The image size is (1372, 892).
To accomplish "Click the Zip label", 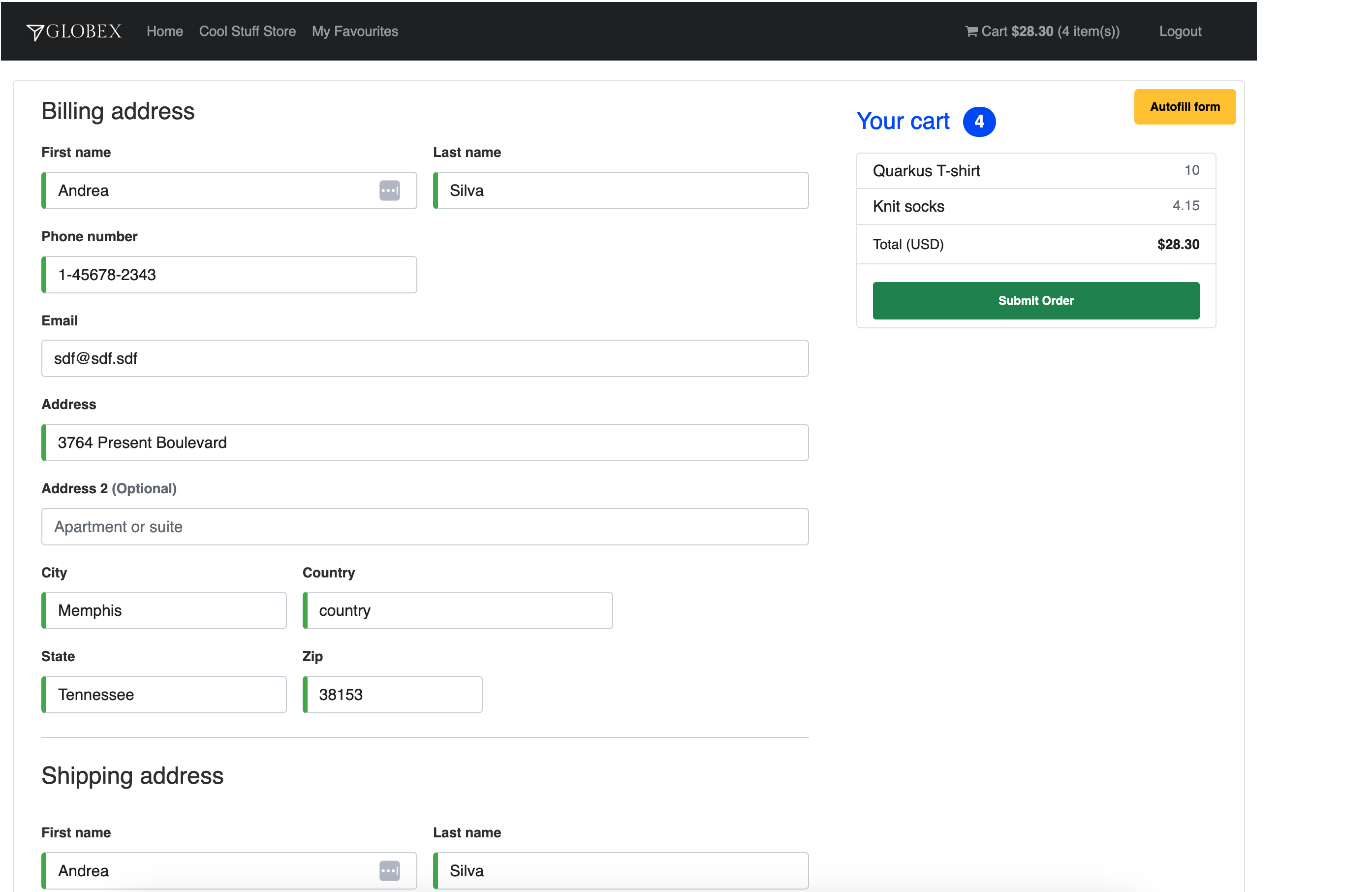I will pos(312,657).
